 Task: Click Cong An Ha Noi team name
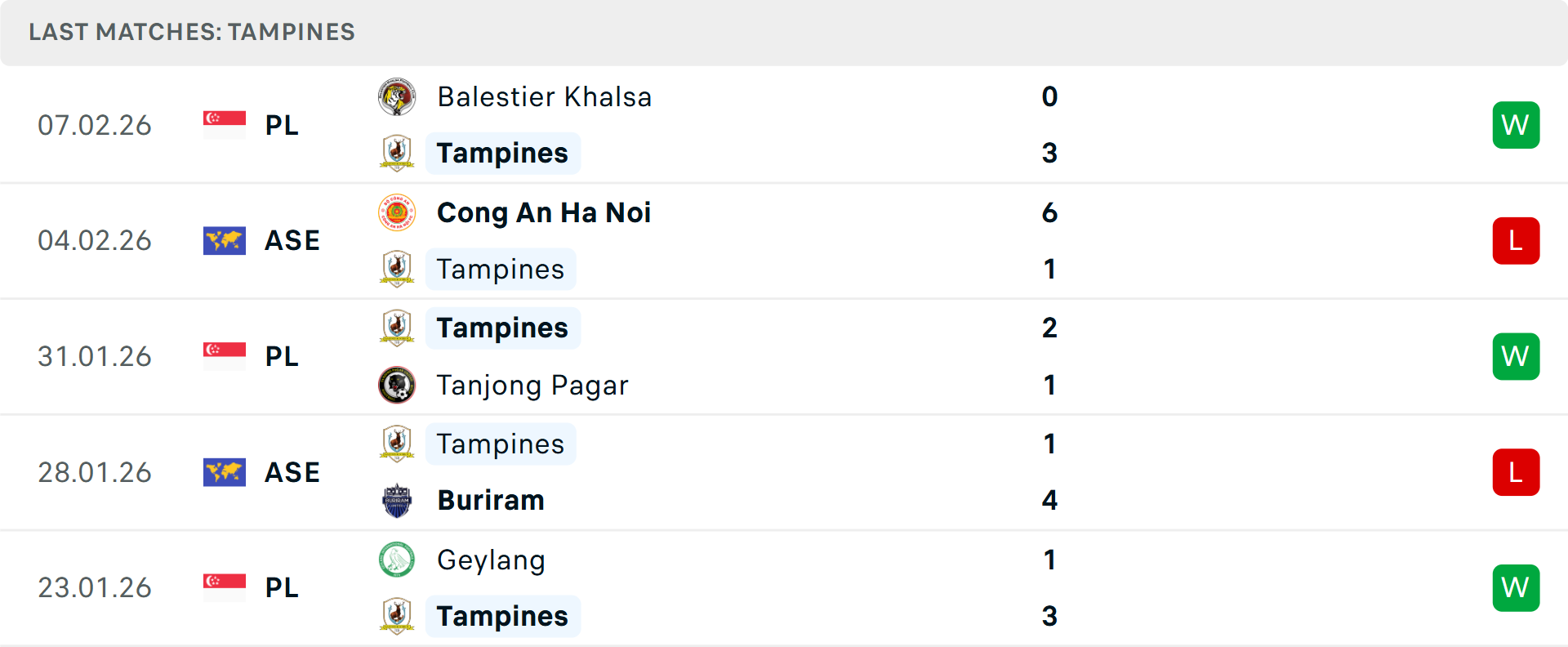544,213
